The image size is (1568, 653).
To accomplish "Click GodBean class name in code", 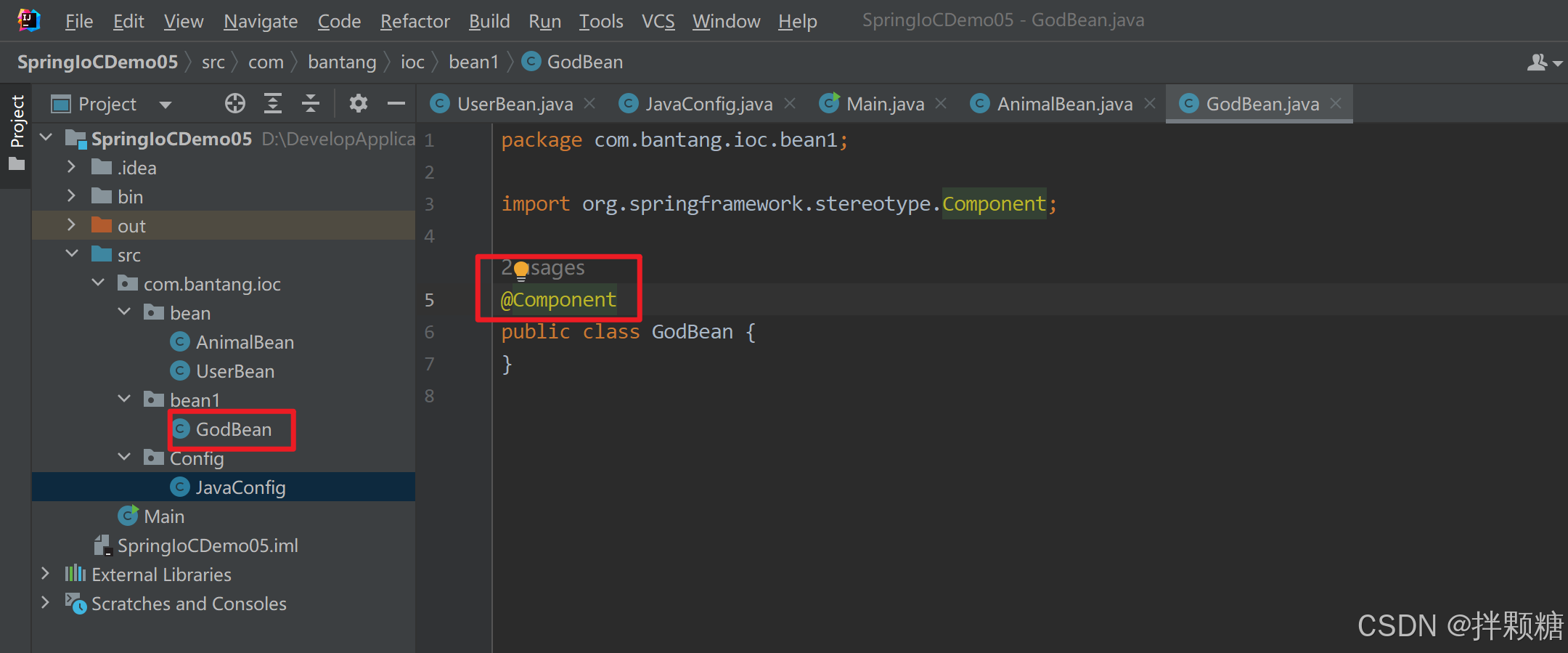I will pos(692,332).
